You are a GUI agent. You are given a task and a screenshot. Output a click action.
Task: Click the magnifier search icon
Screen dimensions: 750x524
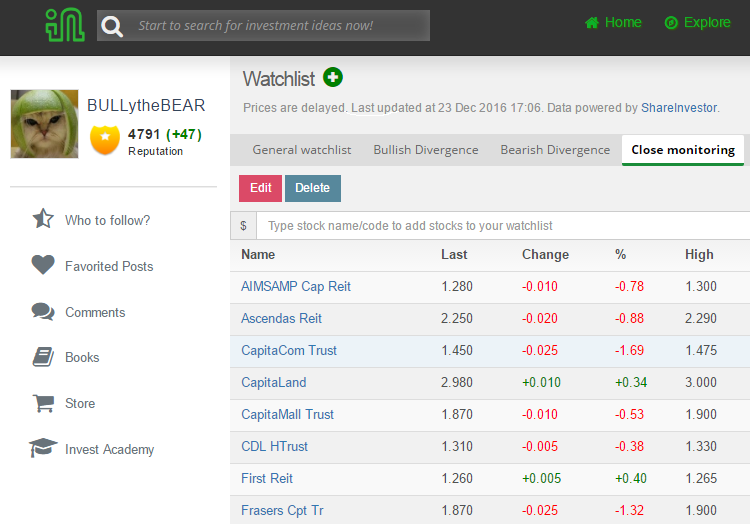click(112, 26)
